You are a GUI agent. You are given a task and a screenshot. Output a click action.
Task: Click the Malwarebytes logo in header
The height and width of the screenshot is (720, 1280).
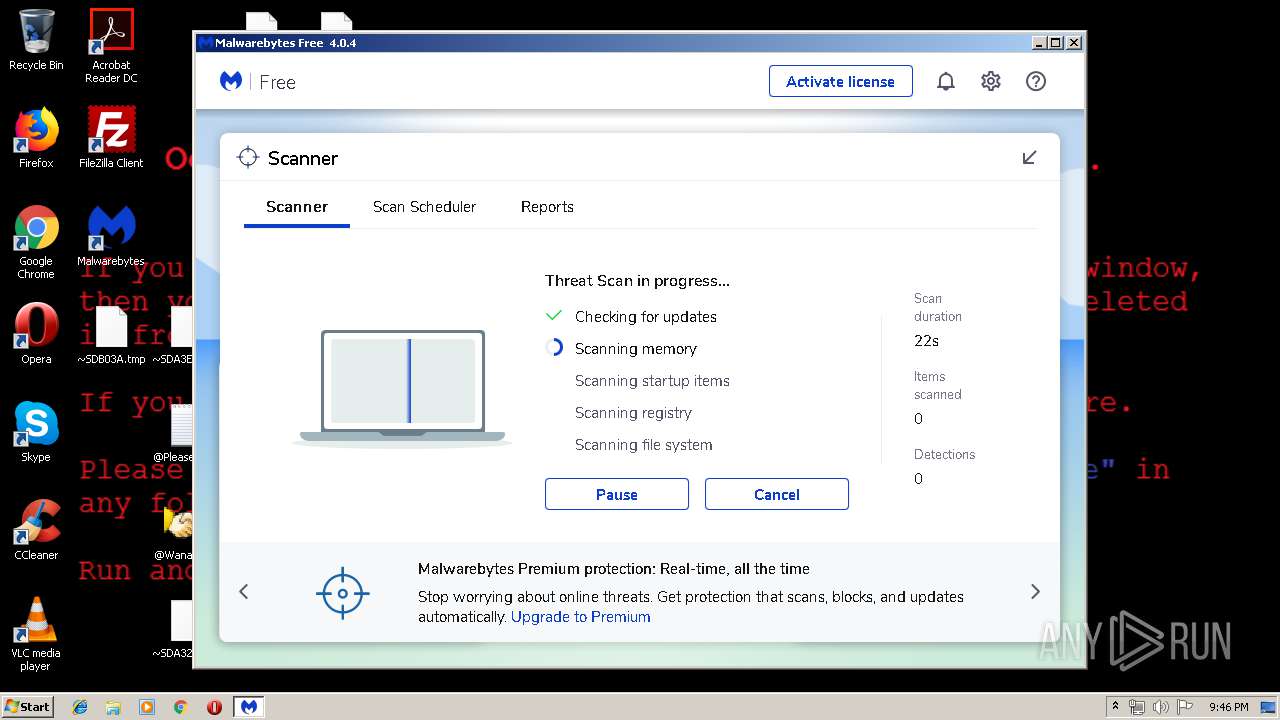pos(231,82)
